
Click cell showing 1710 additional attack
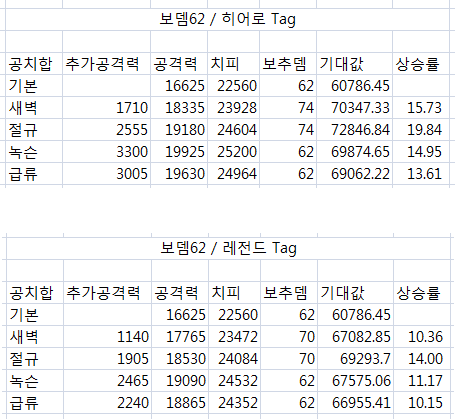(x=106, y=107)
